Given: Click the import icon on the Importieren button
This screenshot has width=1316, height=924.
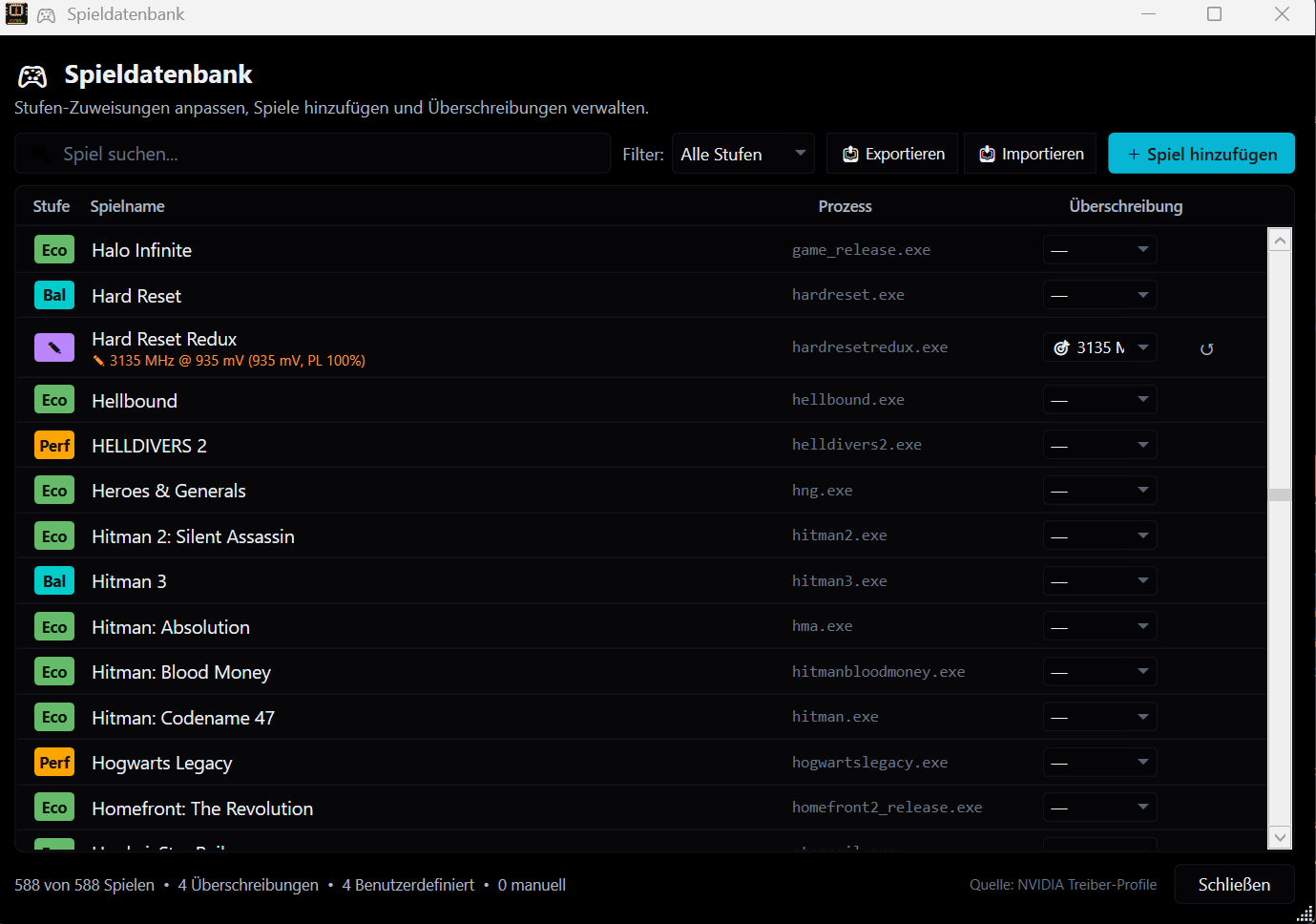Looking at the screenshot, I should tap(987, 153).
